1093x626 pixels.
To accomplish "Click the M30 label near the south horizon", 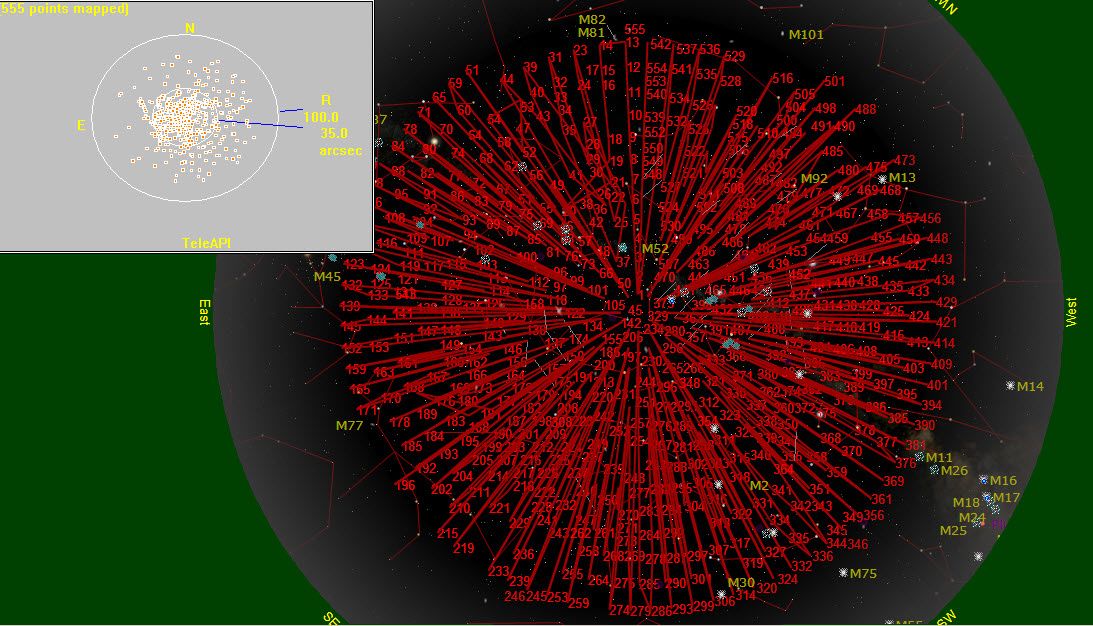I will point(741,583).
